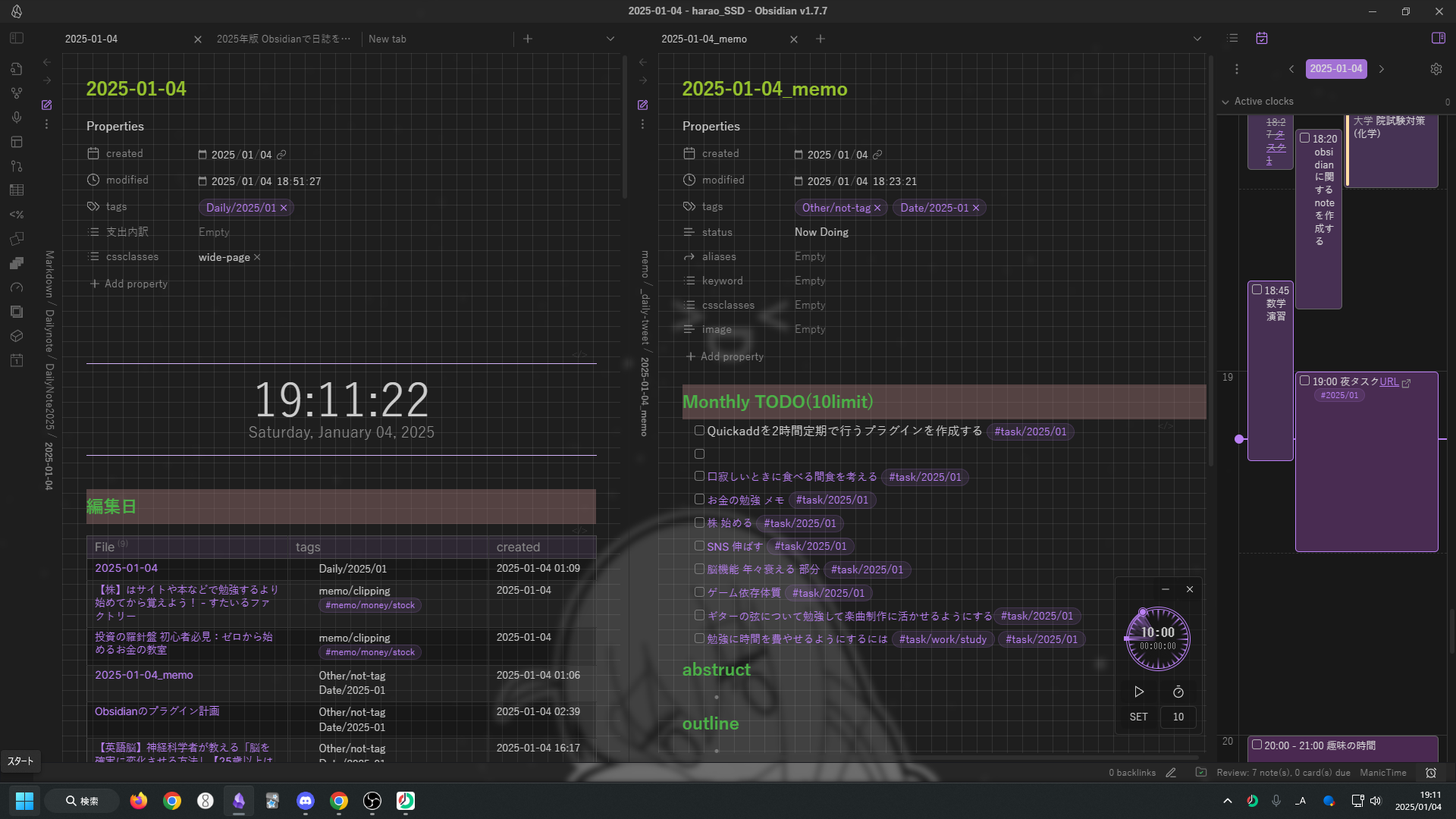Select the day planner calendar-check icon
This screenshot has width=1456, height=819.
pos(1262,39)
